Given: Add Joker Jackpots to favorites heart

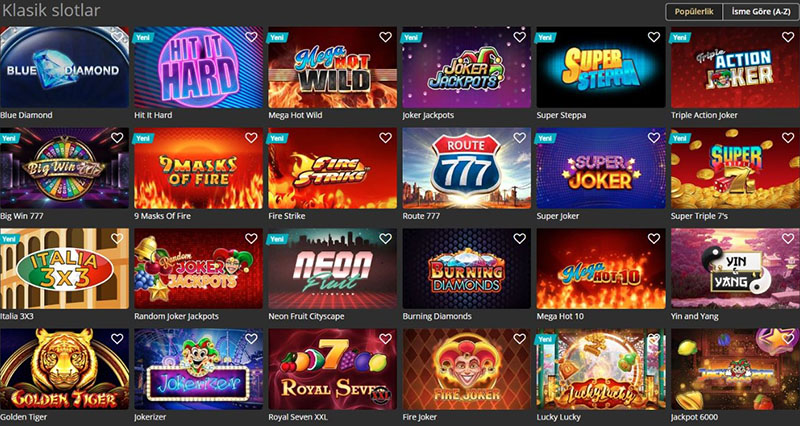Looking at the screenshot, I should tap(519, 37).
